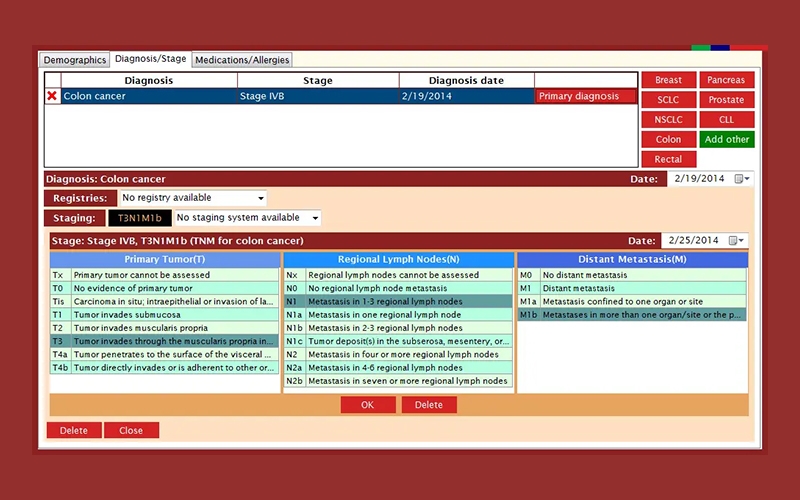Select N0 No regional lymph node metastasis
The image size is (800, 500).
tap(398, 288)
